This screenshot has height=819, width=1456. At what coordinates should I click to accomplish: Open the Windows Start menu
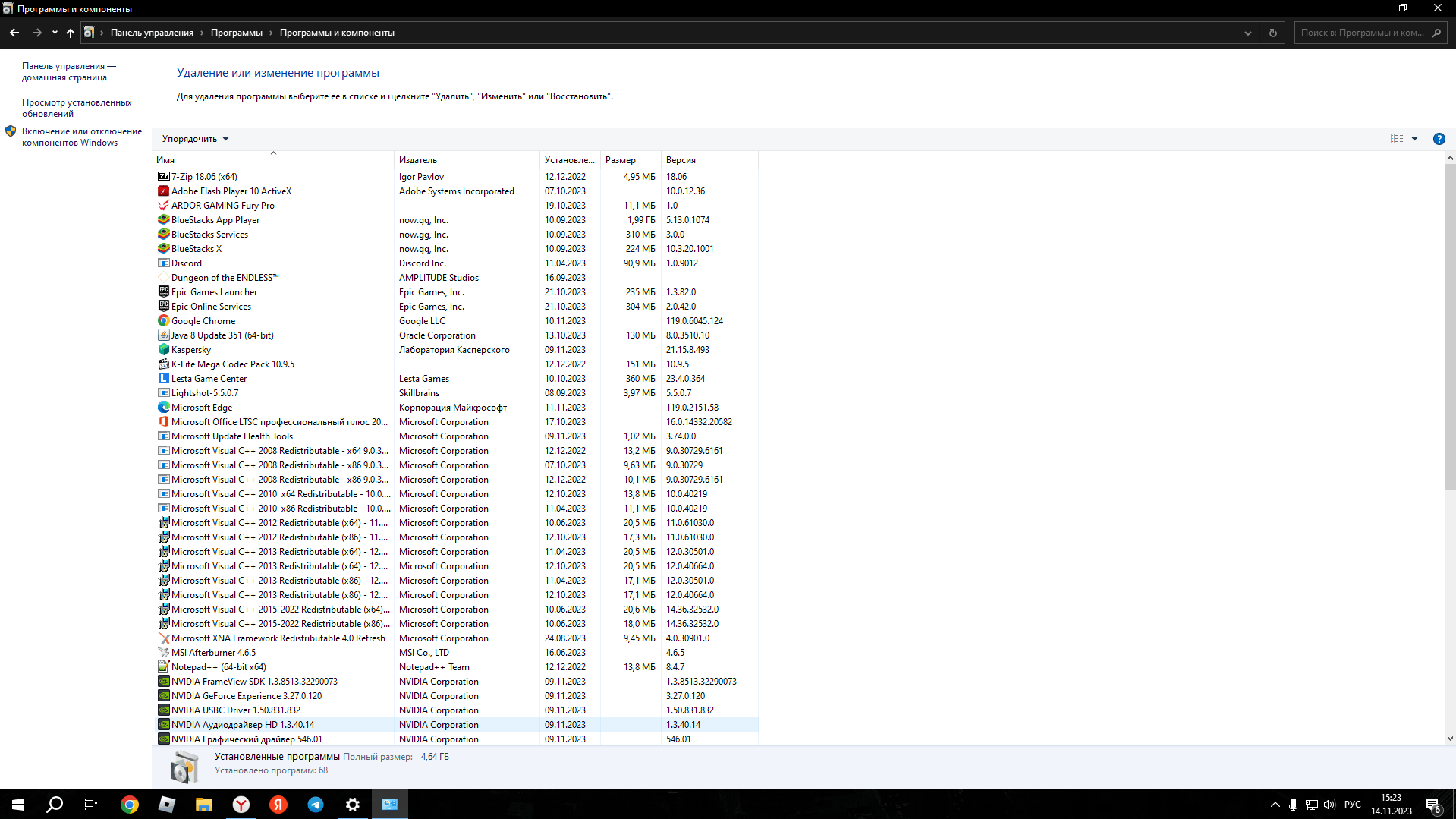(18, 805)
